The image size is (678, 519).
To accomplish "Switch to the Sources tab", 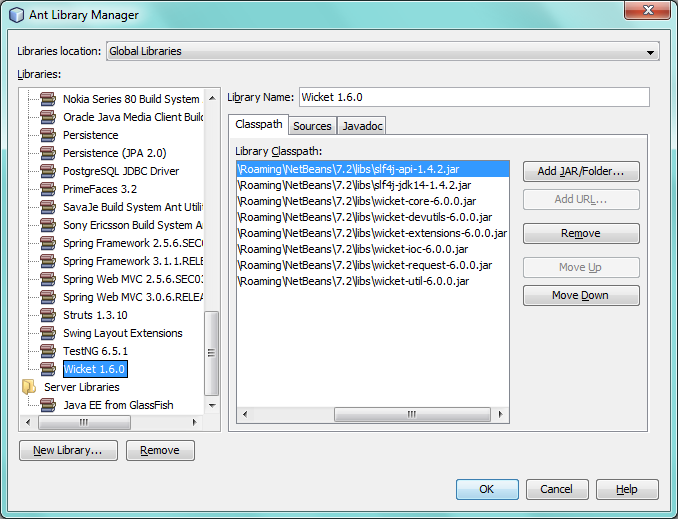I will tap(312, 126).
